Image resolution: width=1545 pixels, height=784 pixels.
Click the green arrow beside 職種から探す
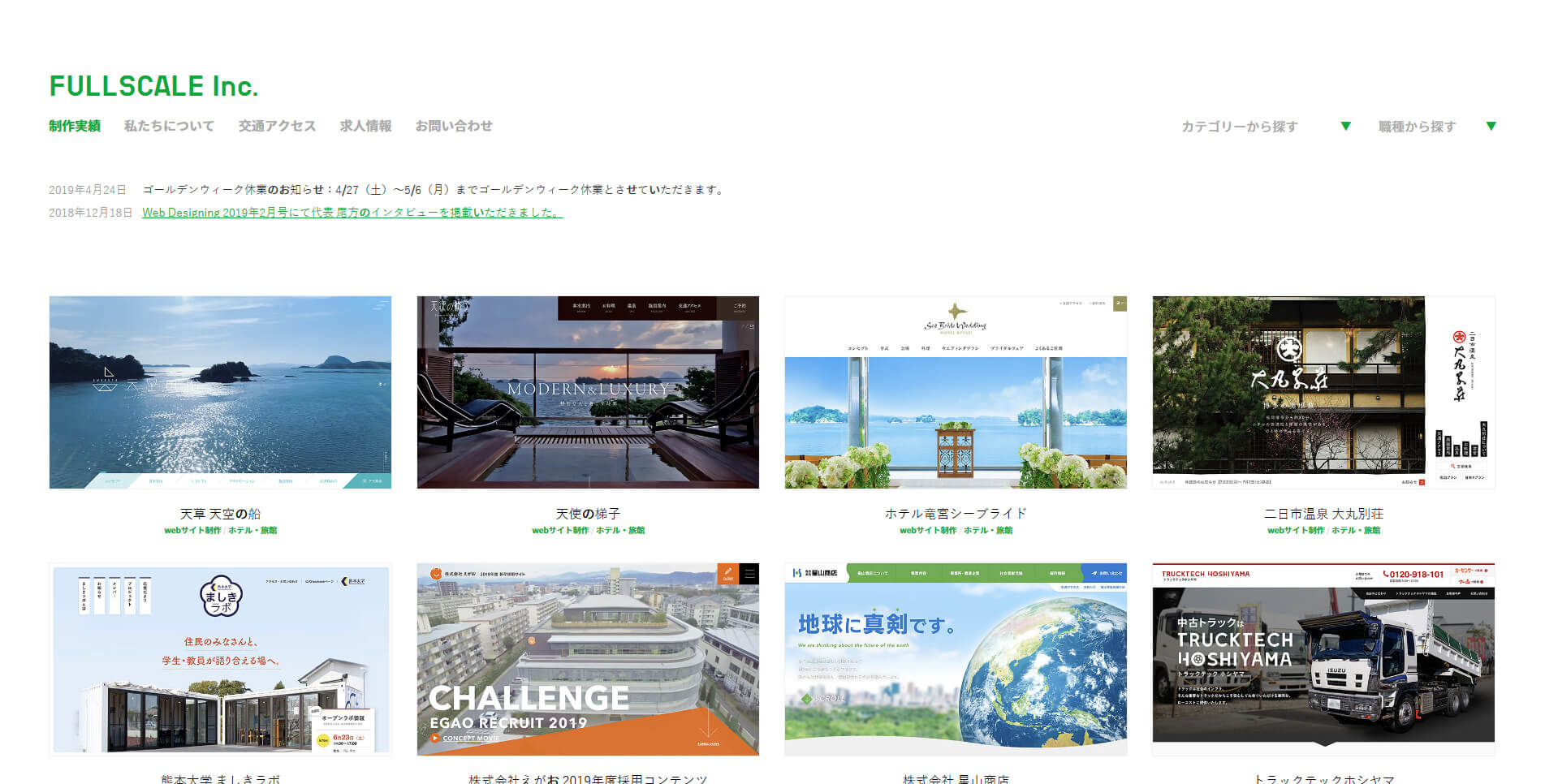(x=1491, y=126)
